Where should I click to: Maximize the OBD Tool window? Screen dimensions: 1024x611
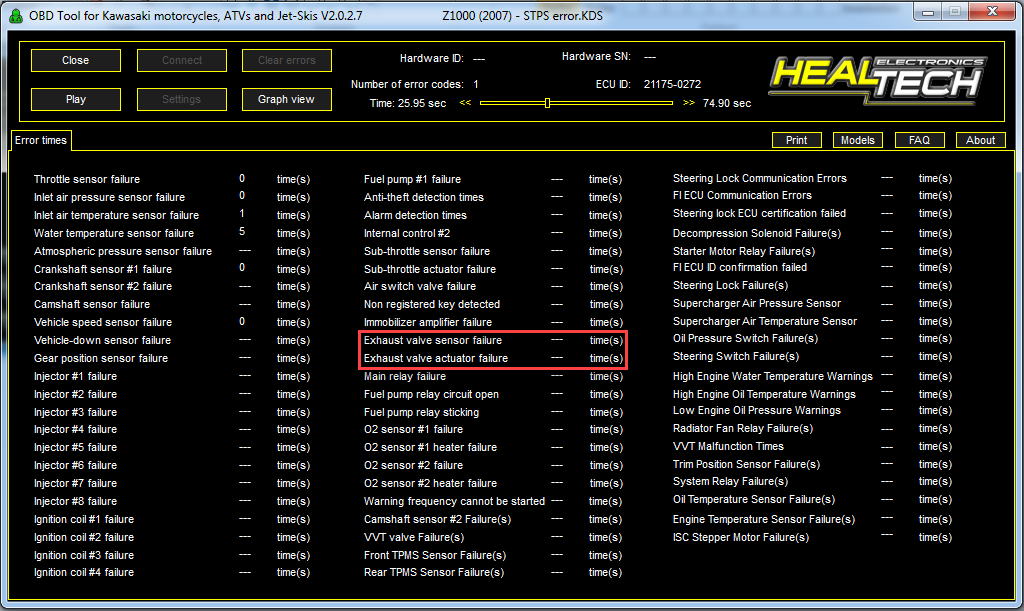pyautogui.click(x=954, y=12)
